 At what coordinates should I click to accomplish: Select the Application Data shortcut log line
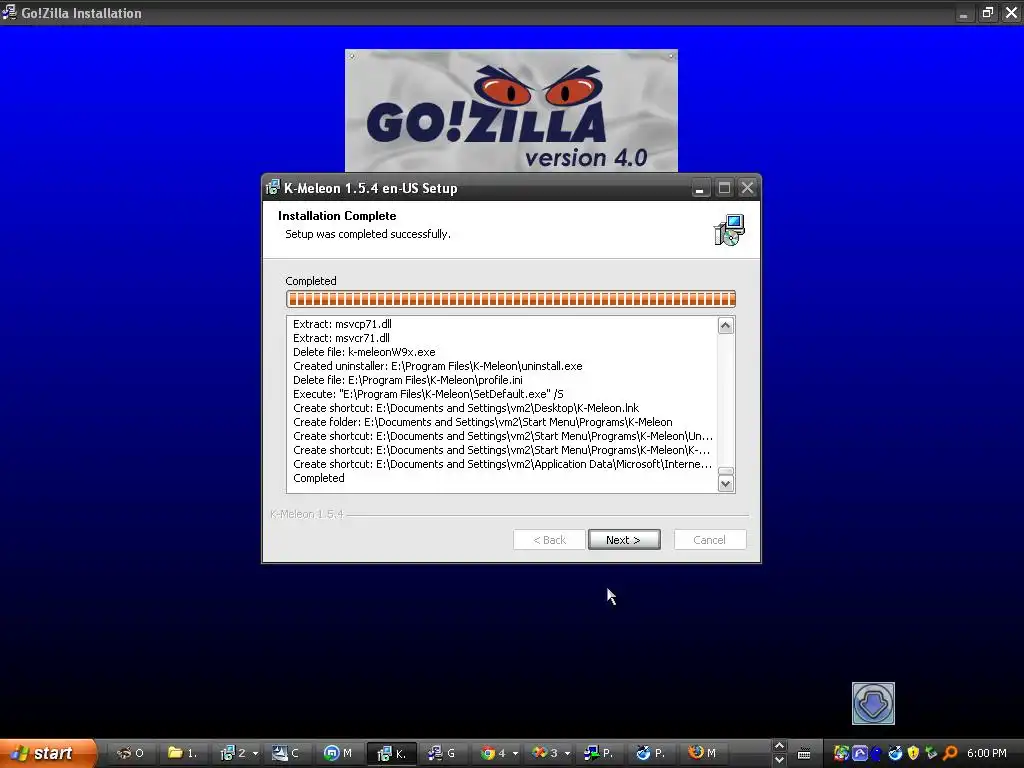(502, 464)
